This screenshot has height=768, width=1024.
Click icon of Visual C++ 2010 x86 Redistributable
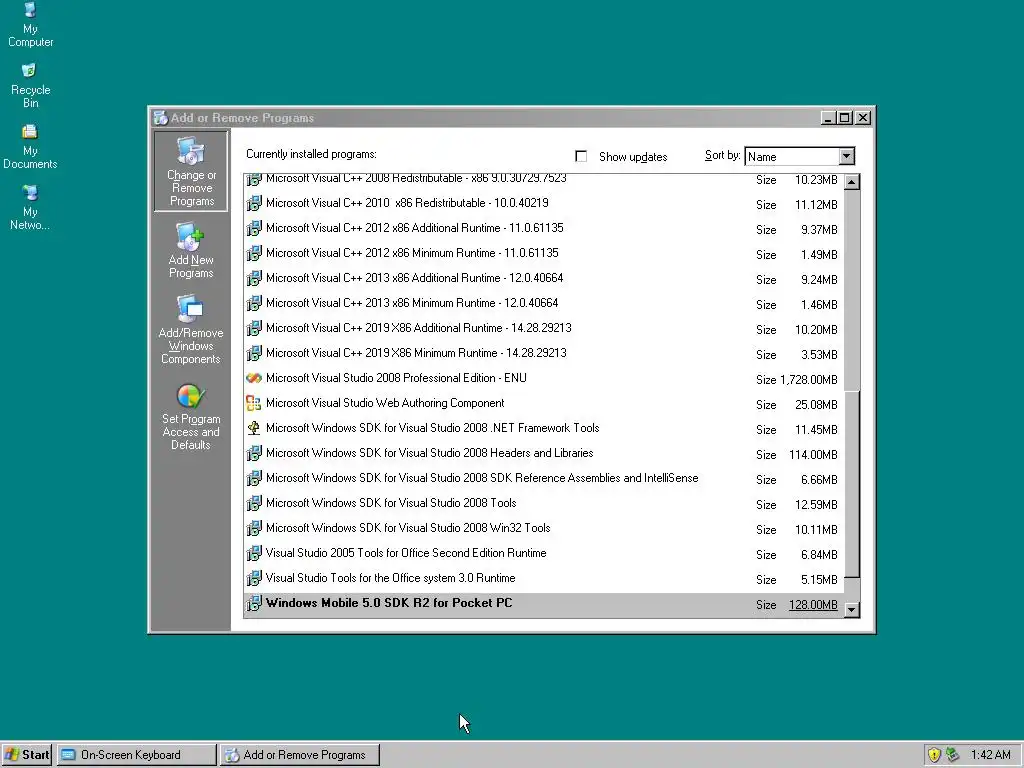(x=254, y=204)
